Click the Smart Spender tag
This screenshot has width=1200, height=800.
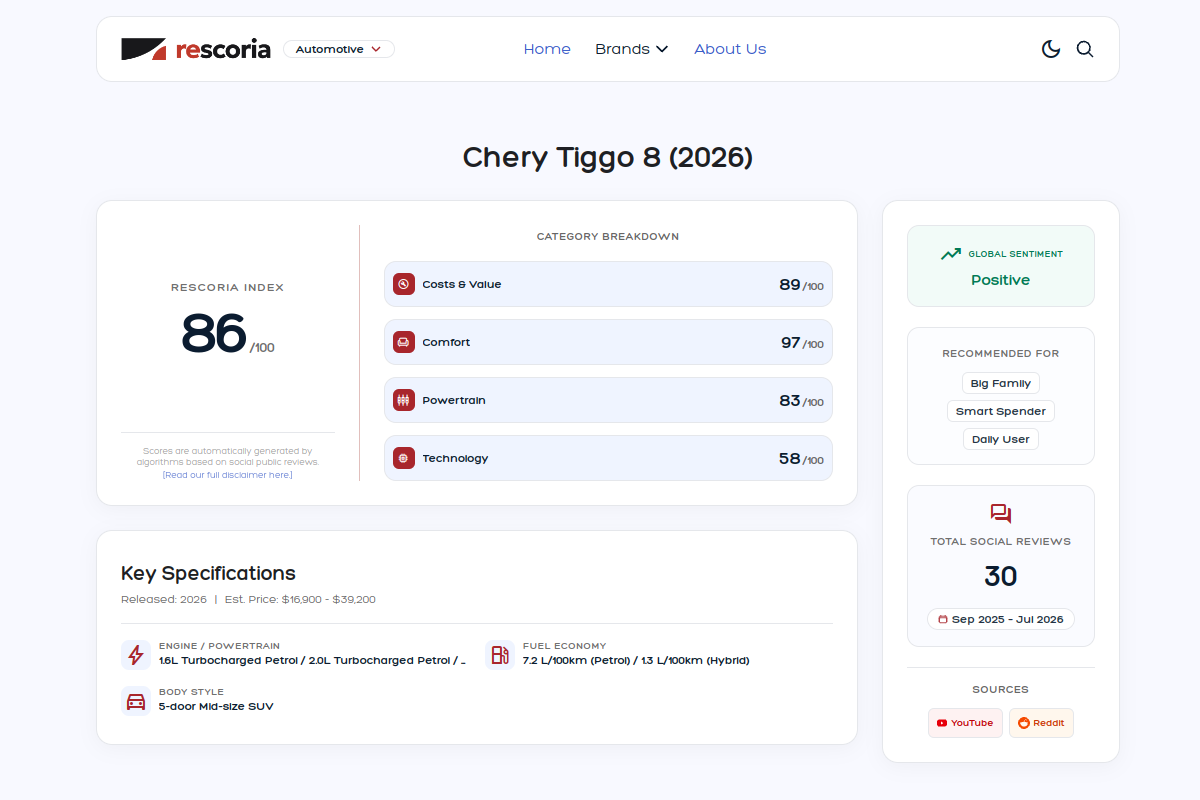[1001, 411]
